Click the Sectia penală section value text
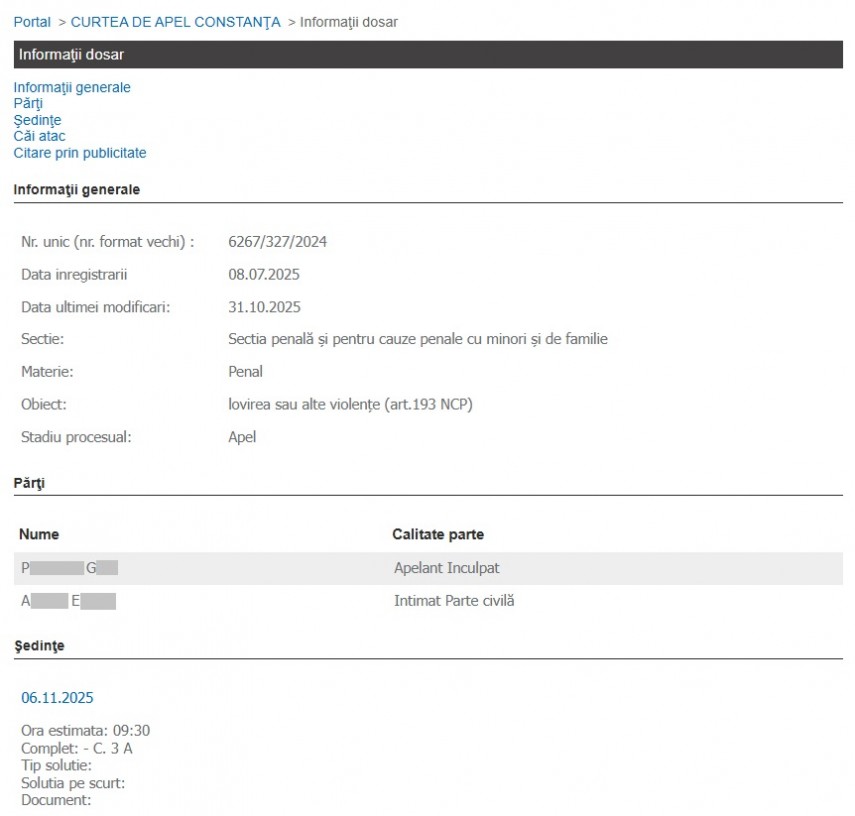 pos(417,339)
